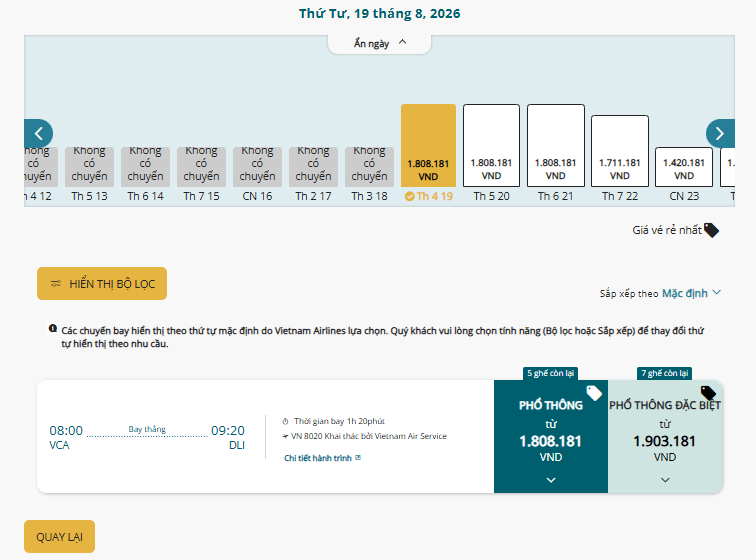The width and height of the screenshot is (756, 560).
Task: Open the Chi tiết hành trình link
Action: click(x=322, y=458)
